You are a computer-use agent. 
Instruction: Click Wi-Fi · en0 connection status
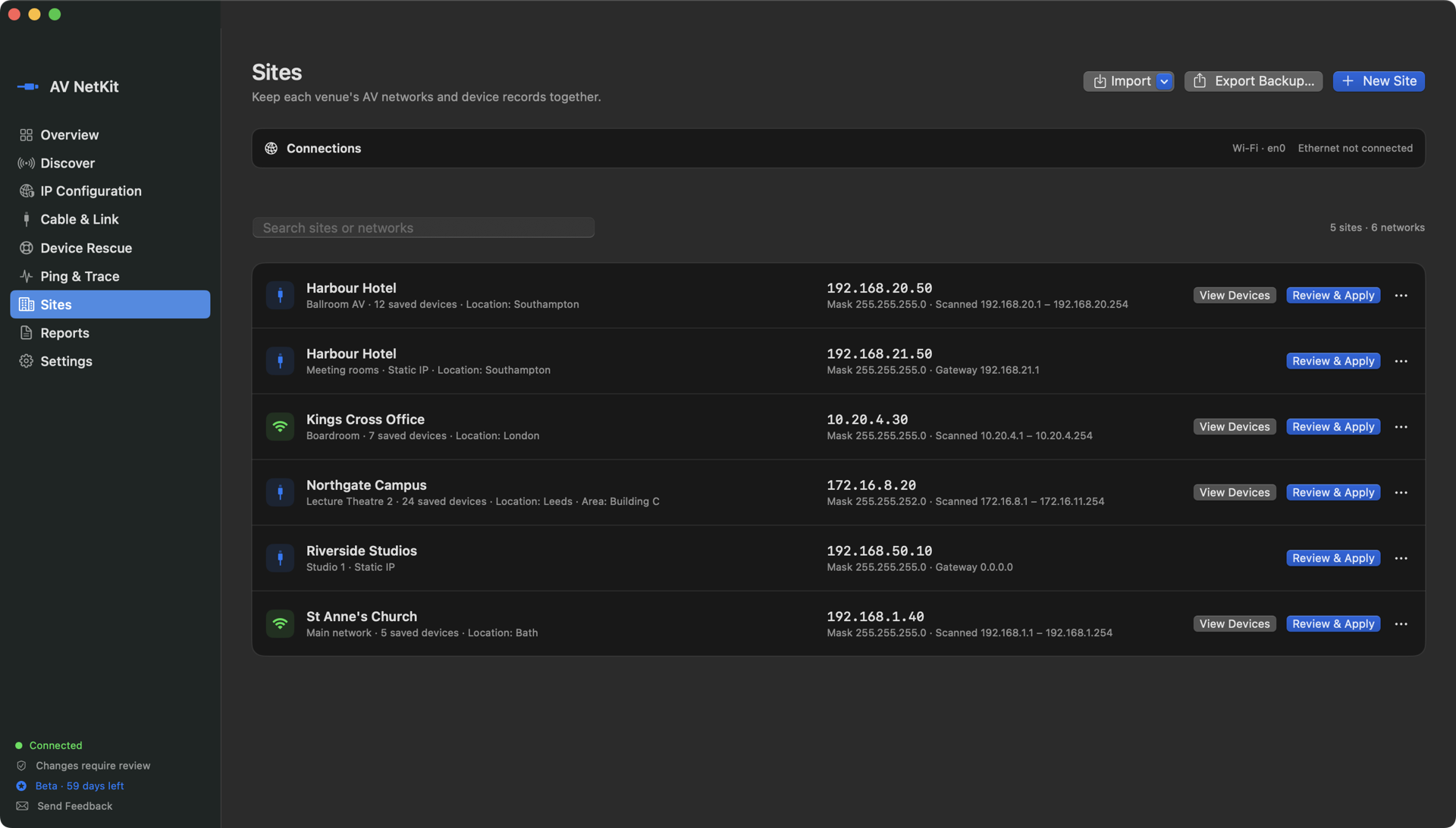tap(1258, 148)
